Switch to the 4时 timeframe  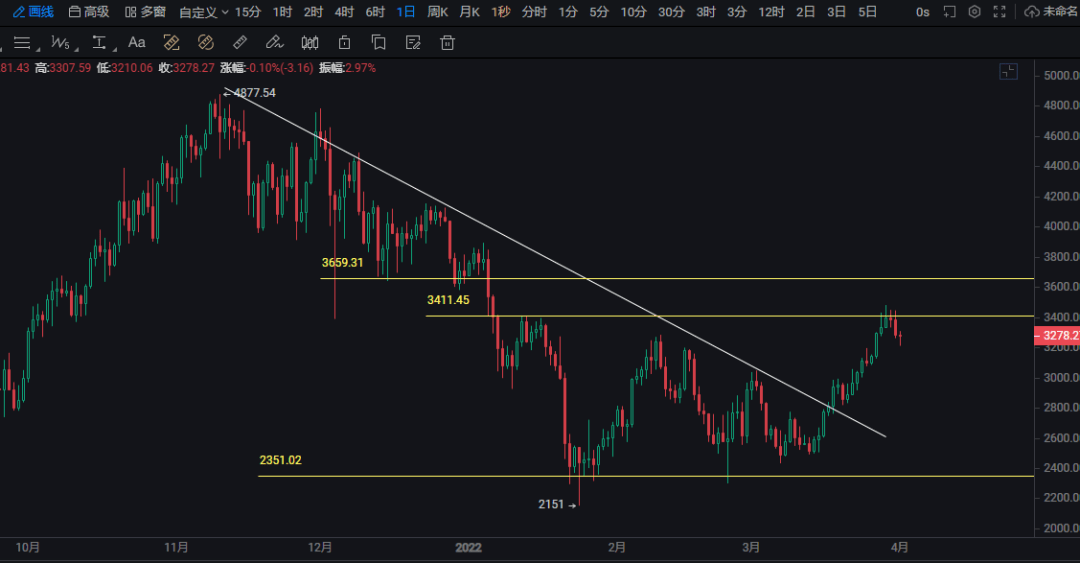click(344, 12)
